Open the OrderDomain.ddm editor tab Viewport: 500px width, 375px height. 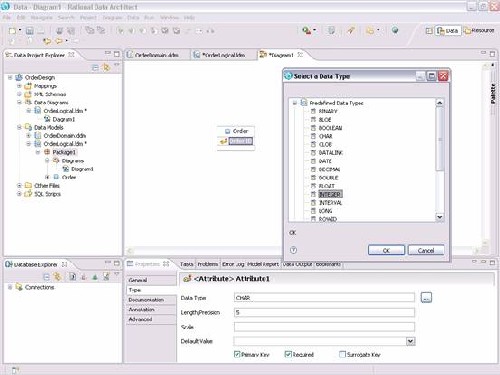pos(157,55)
